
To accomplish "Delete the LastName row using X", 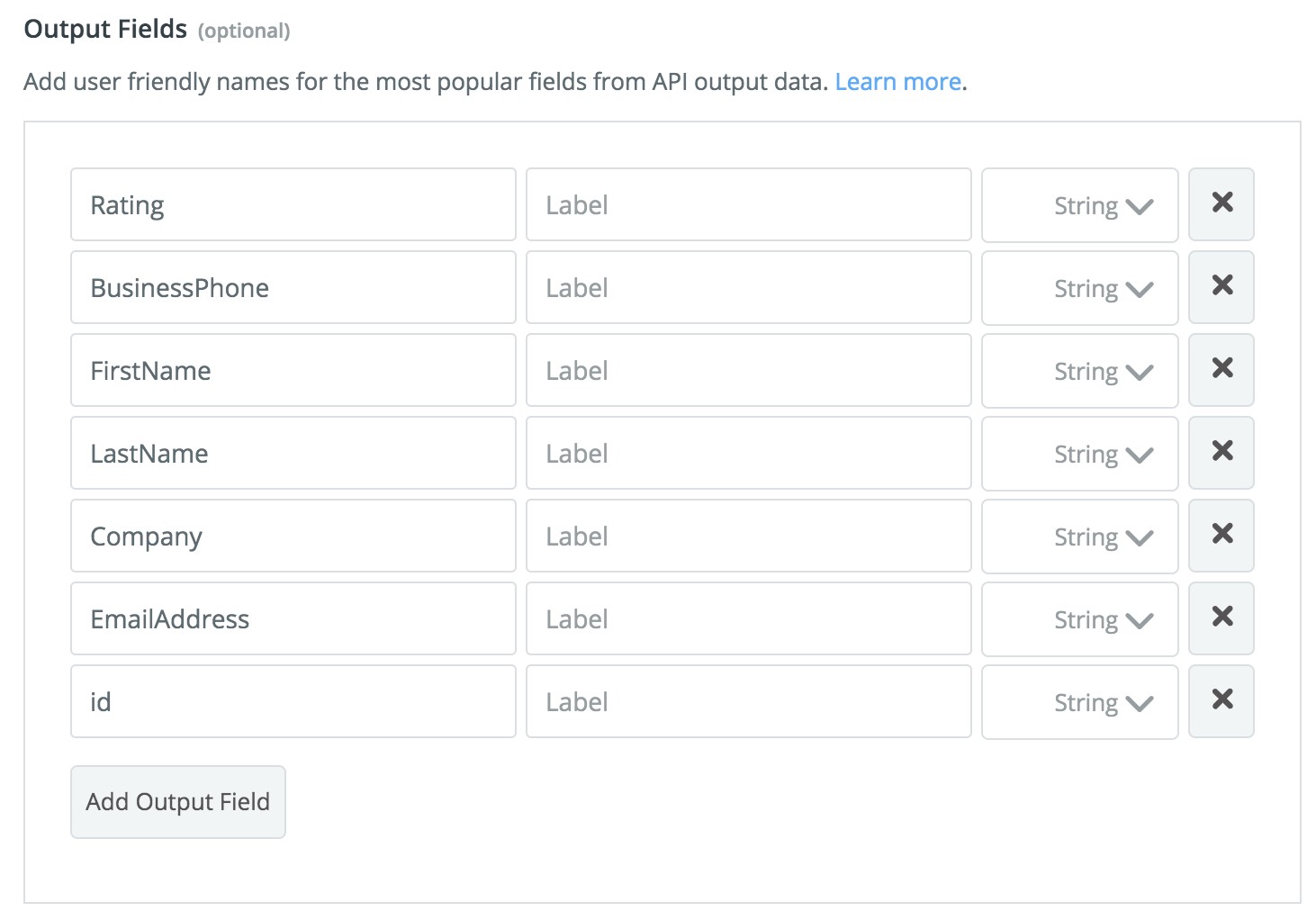I will coord(1221,453).
